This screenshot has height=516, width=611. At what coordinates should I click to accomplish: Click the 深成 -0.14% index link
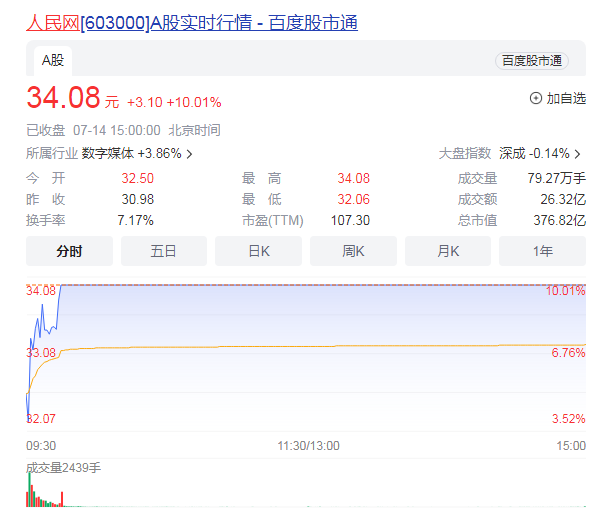click(x=534, y=154)
